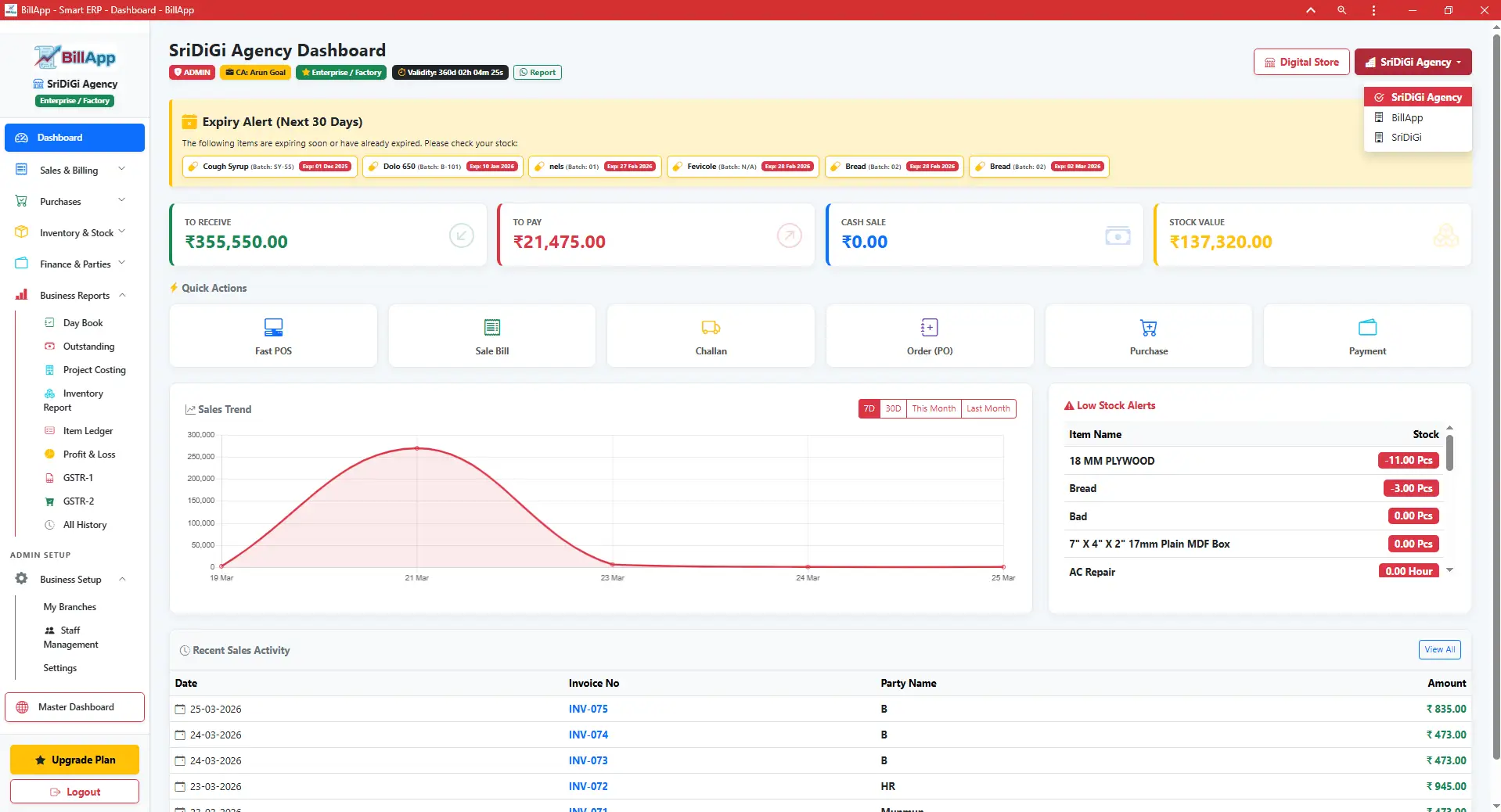Image resolution: width=1501 pixels, height=812 pixels.
Task: Open the Fast POS quick action
Action: (272, 336)
